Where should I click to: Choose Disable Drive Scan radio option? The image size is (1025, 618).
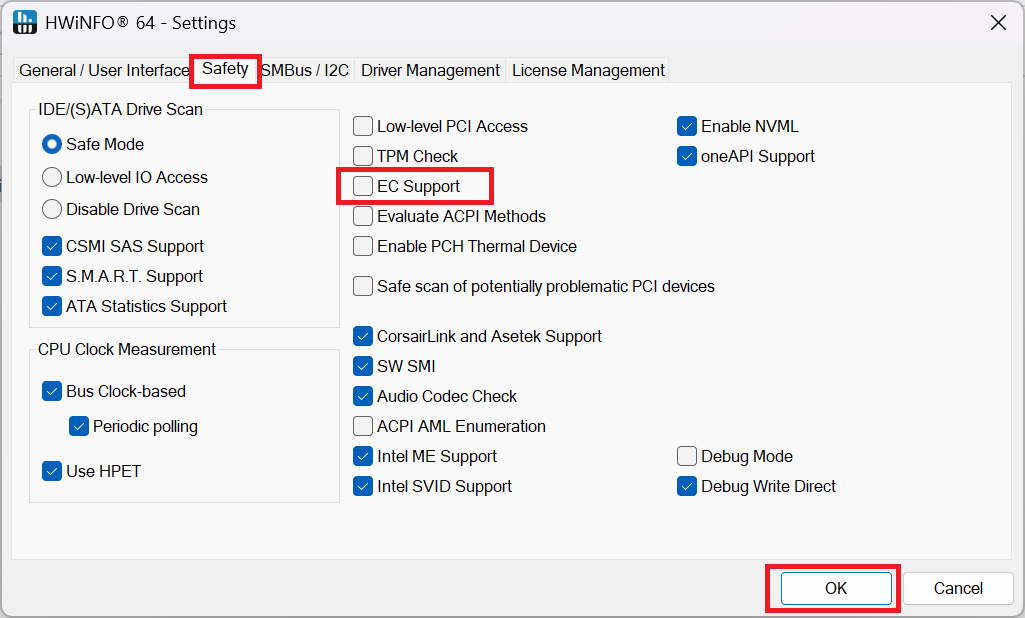pyautogui.click(x=52, y=209)
